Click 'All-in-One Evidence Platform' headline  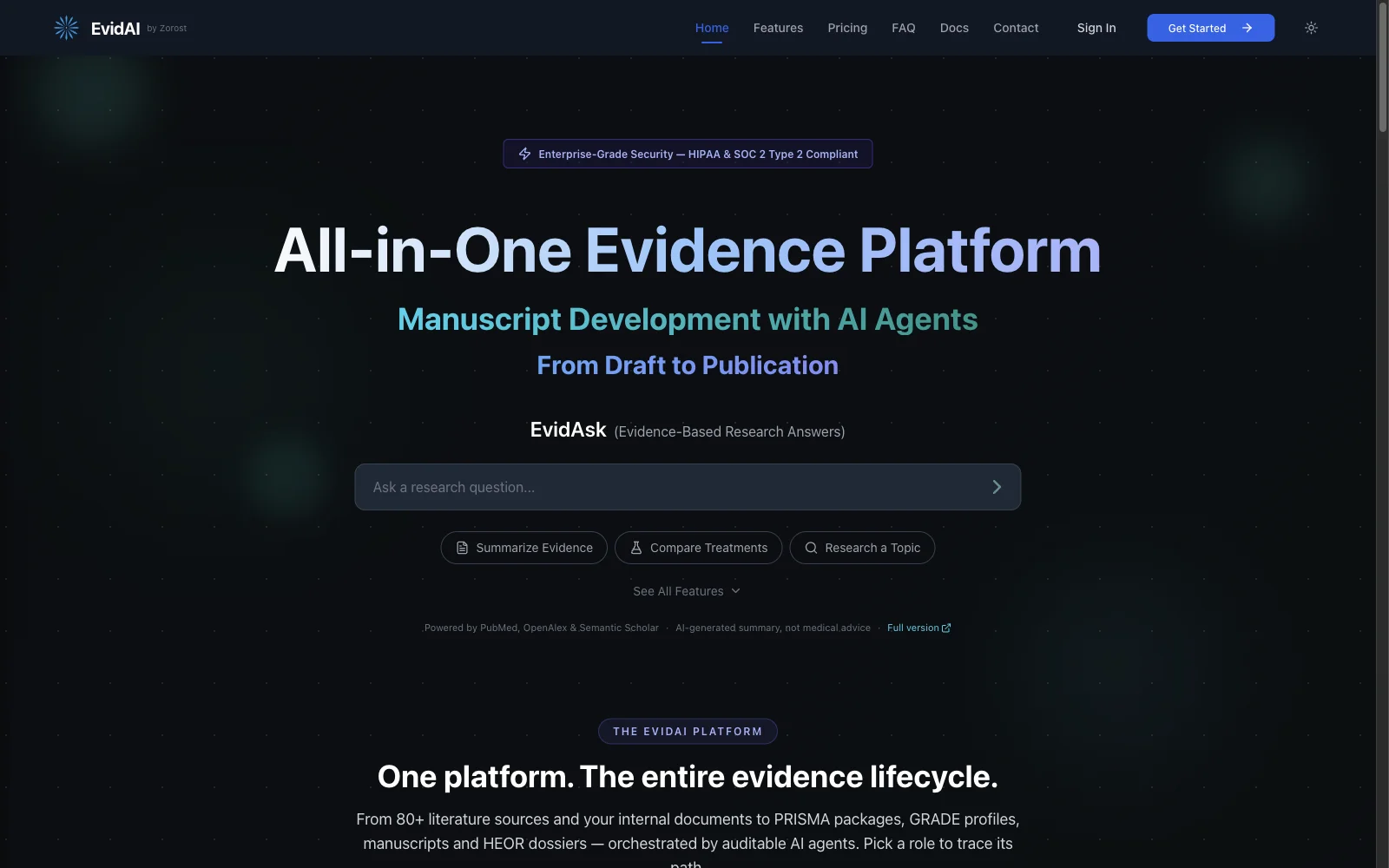point(688,250)
